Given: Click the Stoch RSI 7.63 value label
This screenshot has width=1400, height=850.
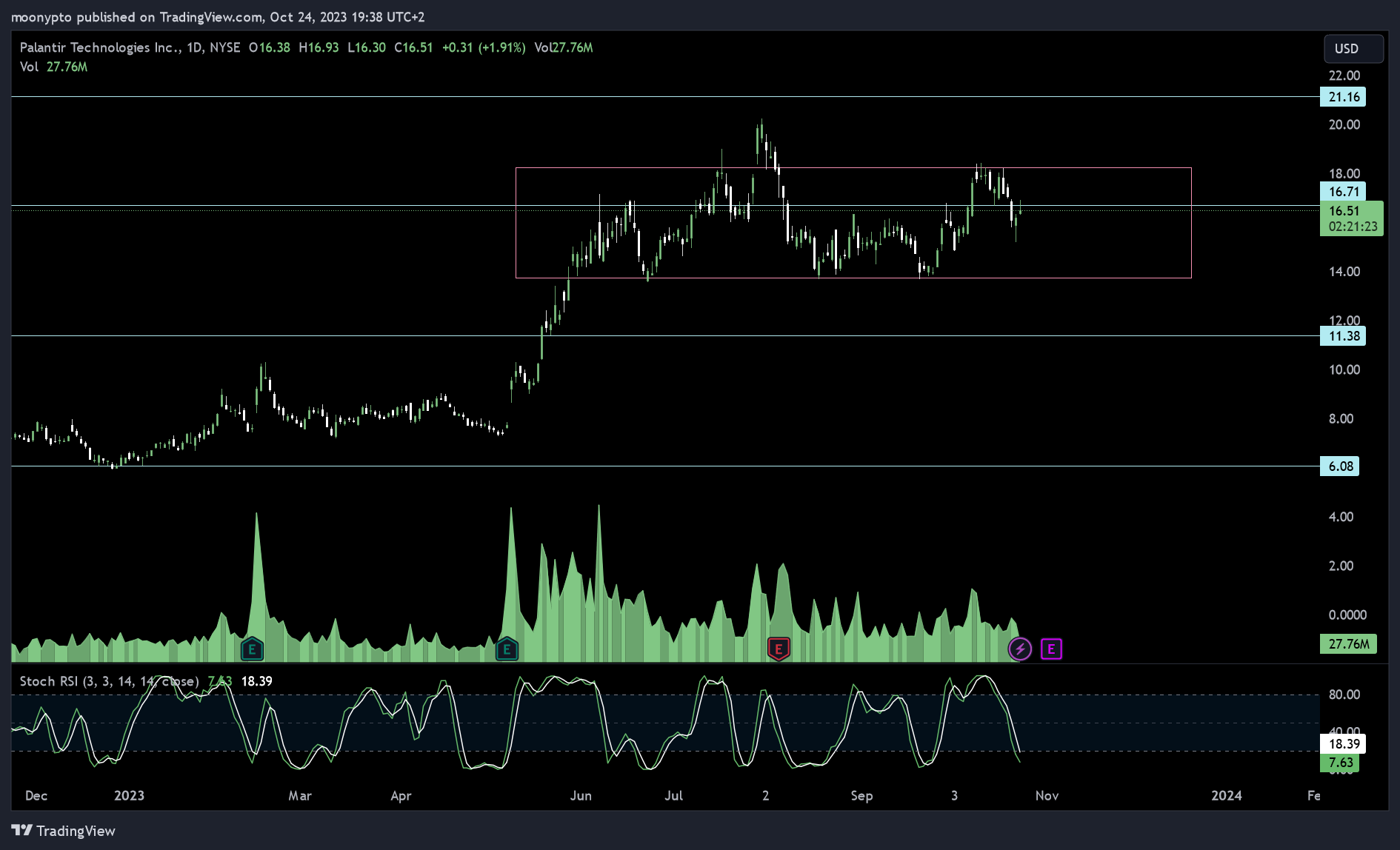Looking at the screenshot, I should (x=1340, y=763).
